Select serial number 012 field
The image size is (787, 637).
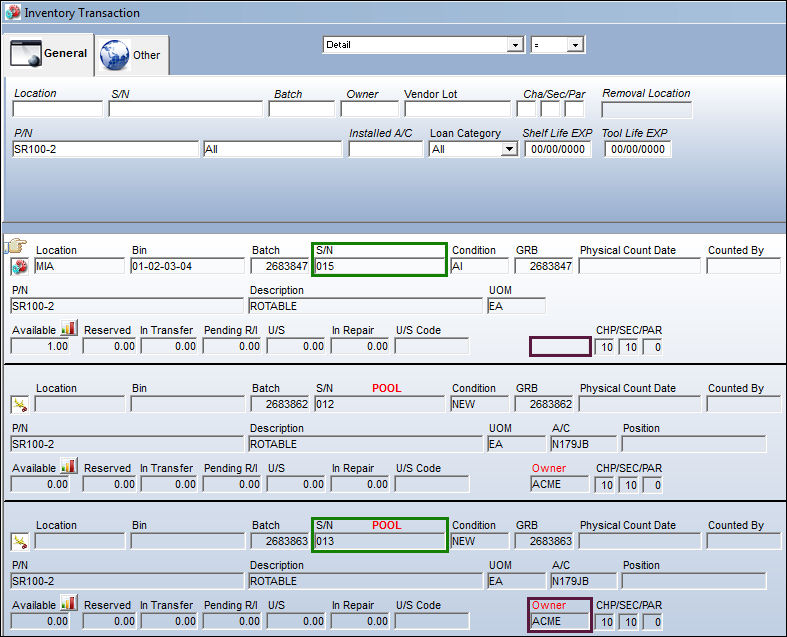tap(379, 404)
